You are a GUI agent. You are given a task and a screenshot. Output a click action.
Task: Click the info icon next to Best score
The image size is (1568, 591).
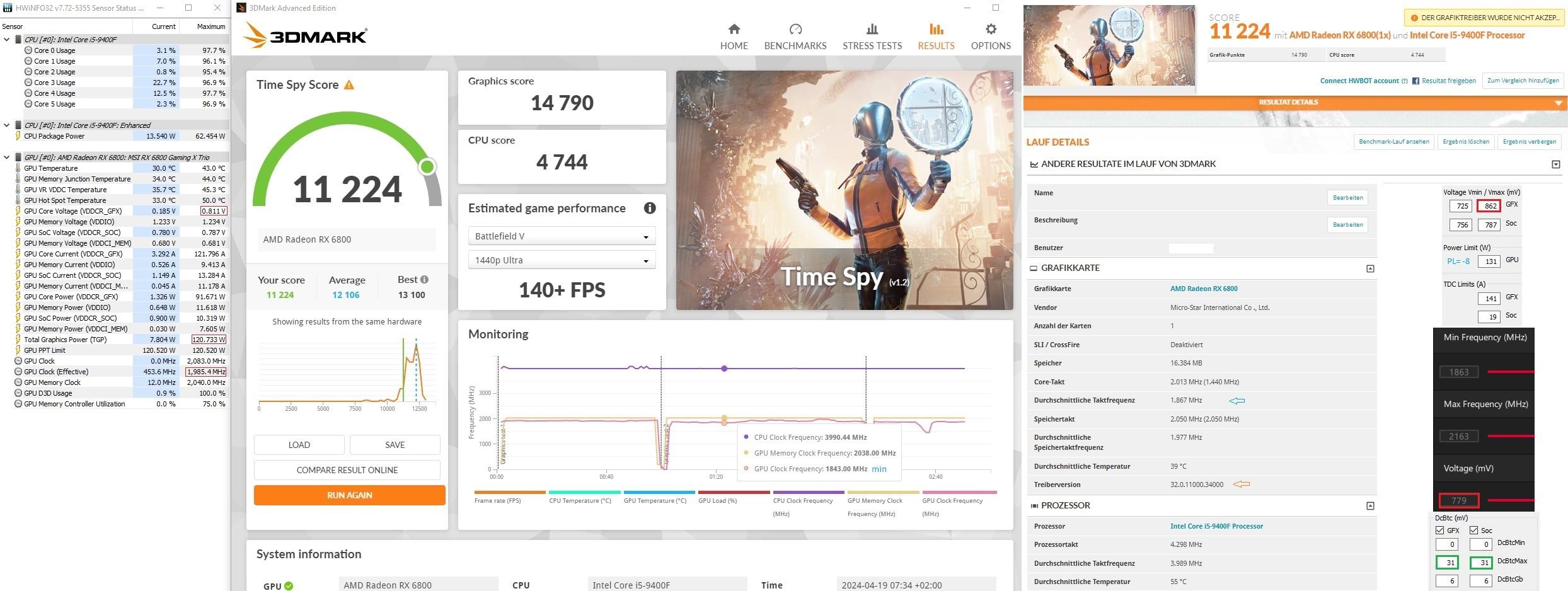(424, 280)
